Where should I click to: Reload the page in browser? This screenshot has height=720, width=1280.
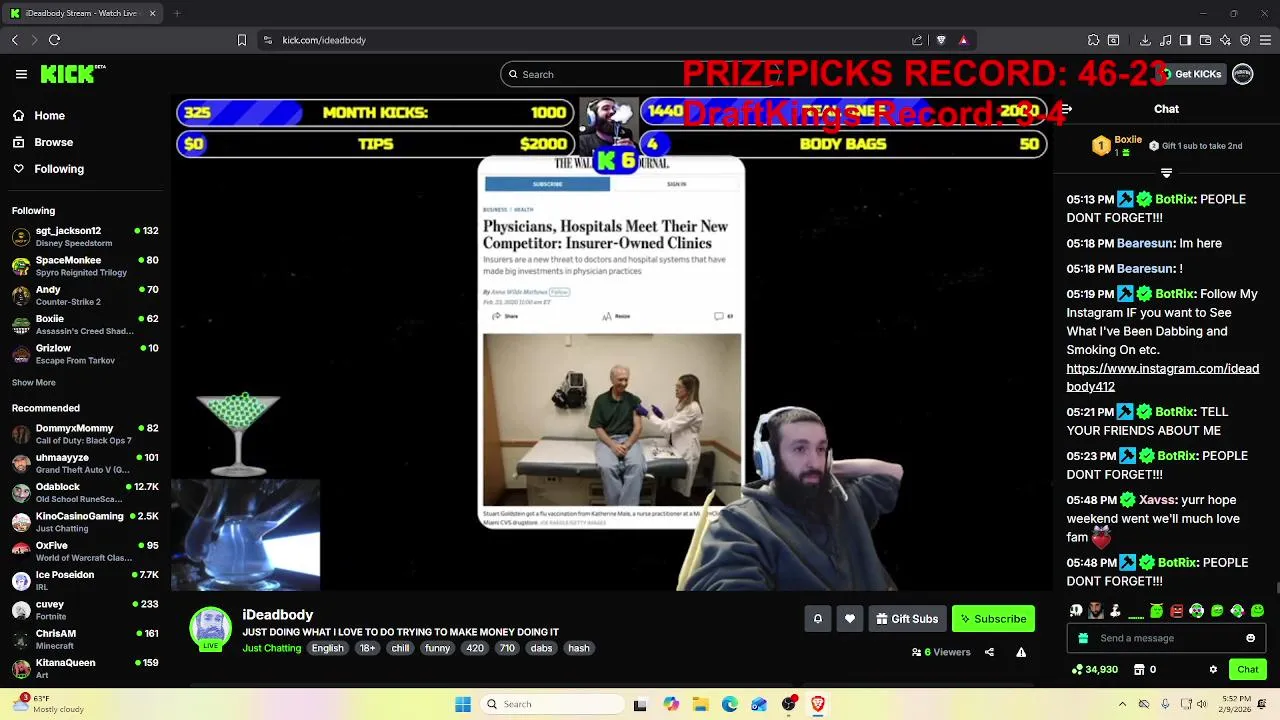[54, 40]
